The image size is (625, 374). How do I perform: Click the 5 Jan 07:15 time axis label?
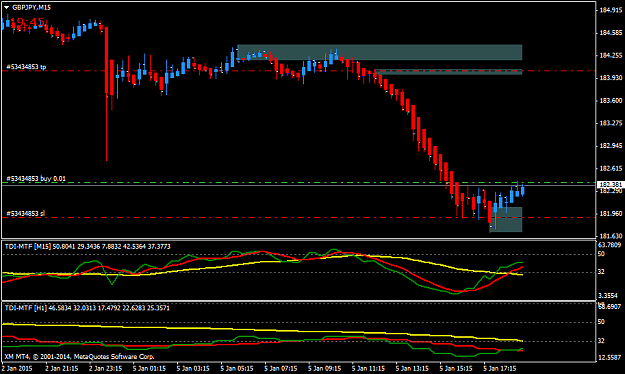pos(281,368)
